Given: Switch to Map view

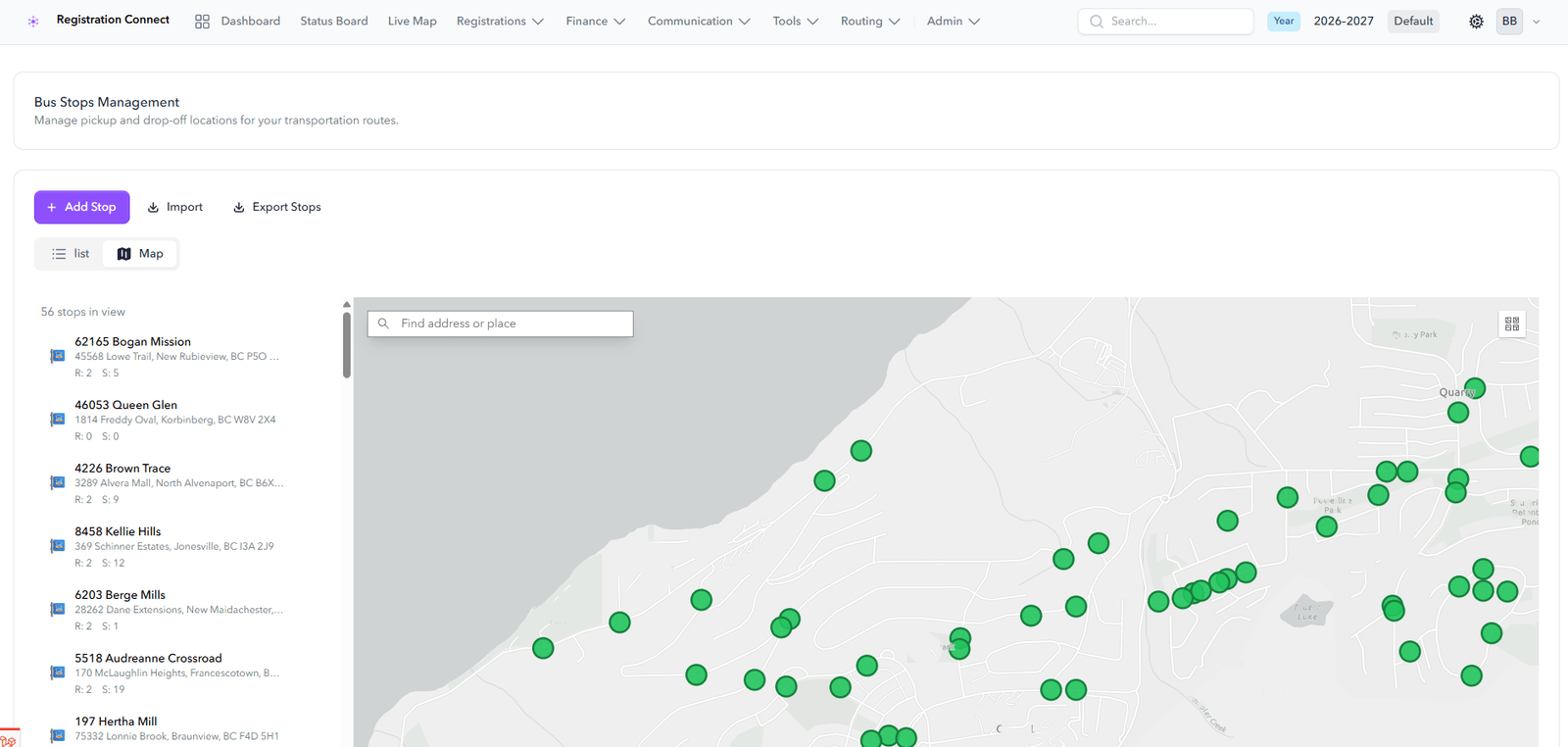Looking at the screenshot, I should coord(140,254).
